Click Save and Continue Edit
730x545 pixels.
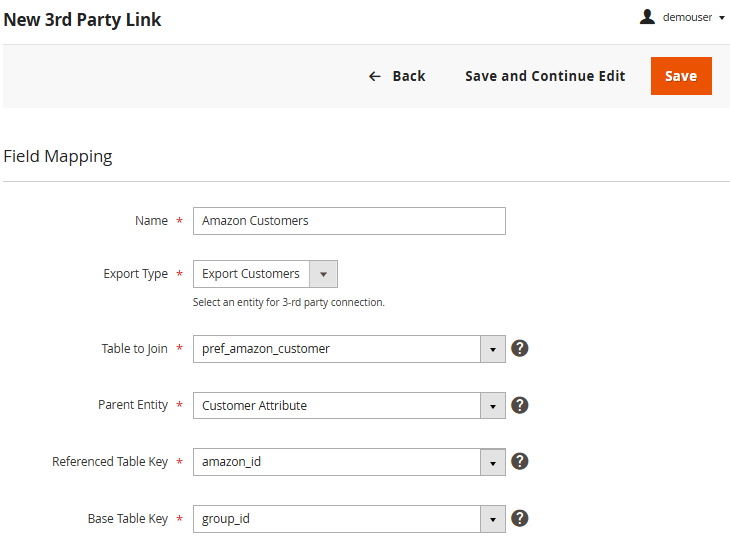pyautogui.click(x=545, y=76)
